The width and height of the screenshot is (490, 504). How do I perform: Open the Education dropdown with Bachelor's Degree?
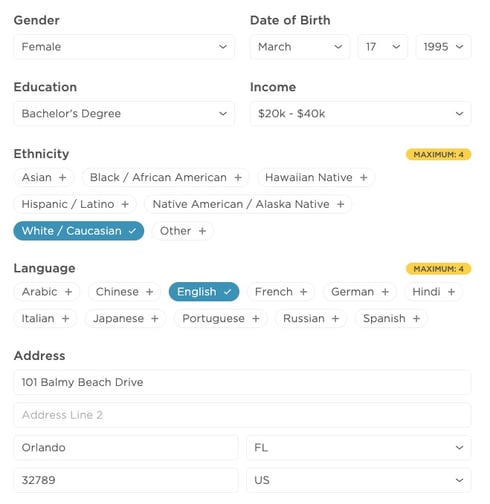point(124,114)
